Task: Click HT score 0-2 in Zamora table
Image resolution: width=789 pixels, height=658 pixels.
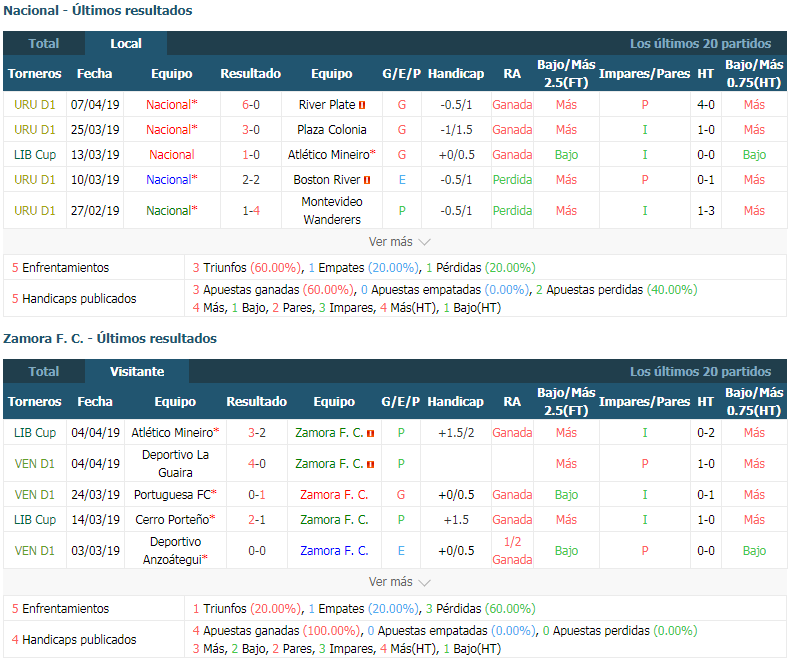Action: coord(706,433)
